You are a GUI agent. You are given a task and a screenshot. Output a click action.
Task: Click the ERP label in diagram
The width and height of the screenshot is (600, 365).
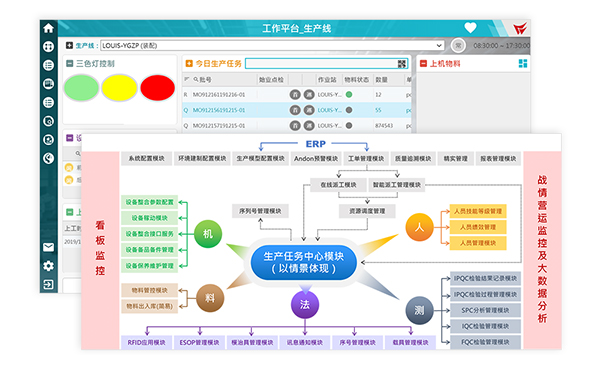[x=316, y=144]
